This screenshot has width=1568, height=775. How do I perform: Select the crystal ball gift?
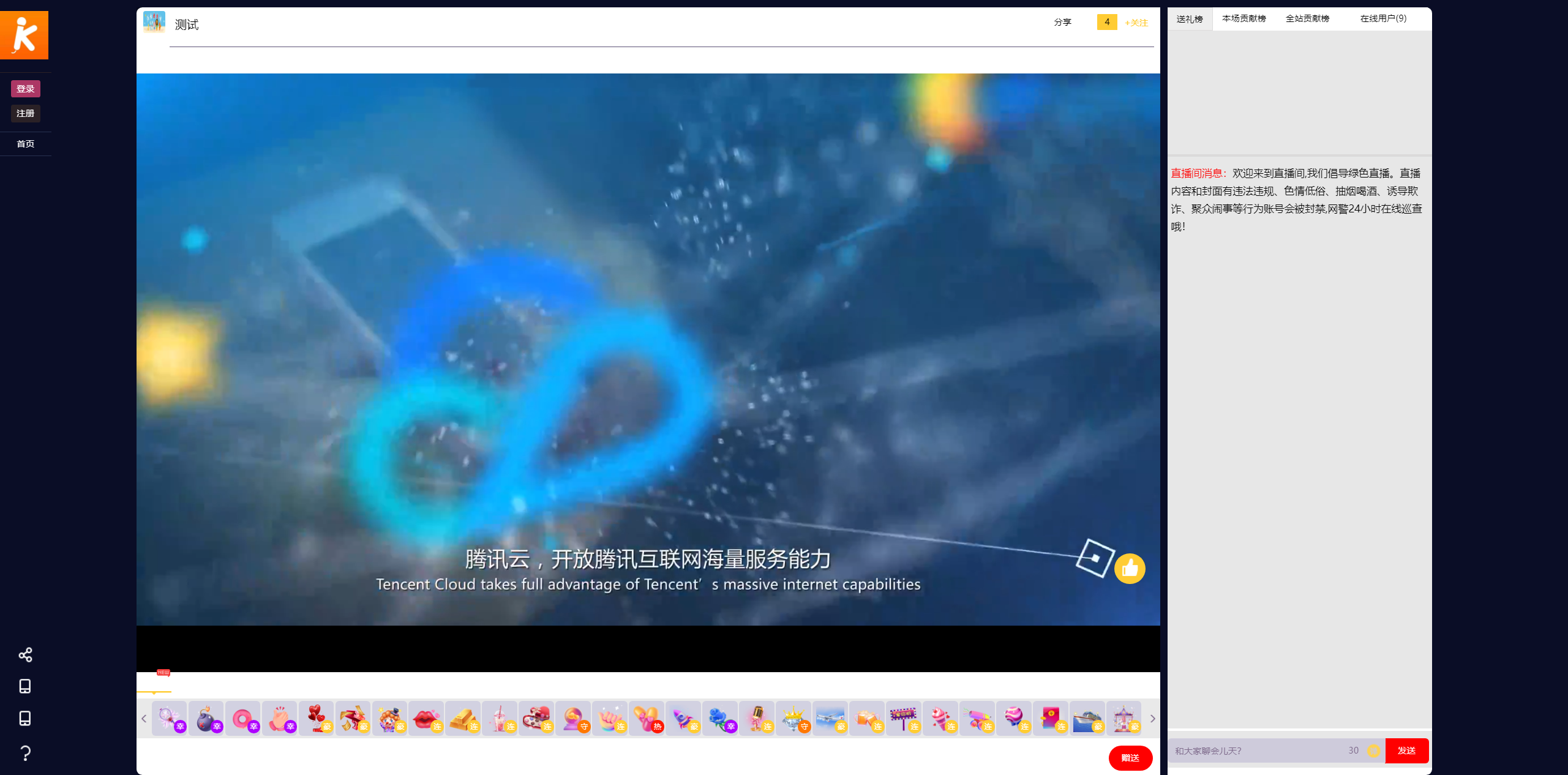point(573,718)
